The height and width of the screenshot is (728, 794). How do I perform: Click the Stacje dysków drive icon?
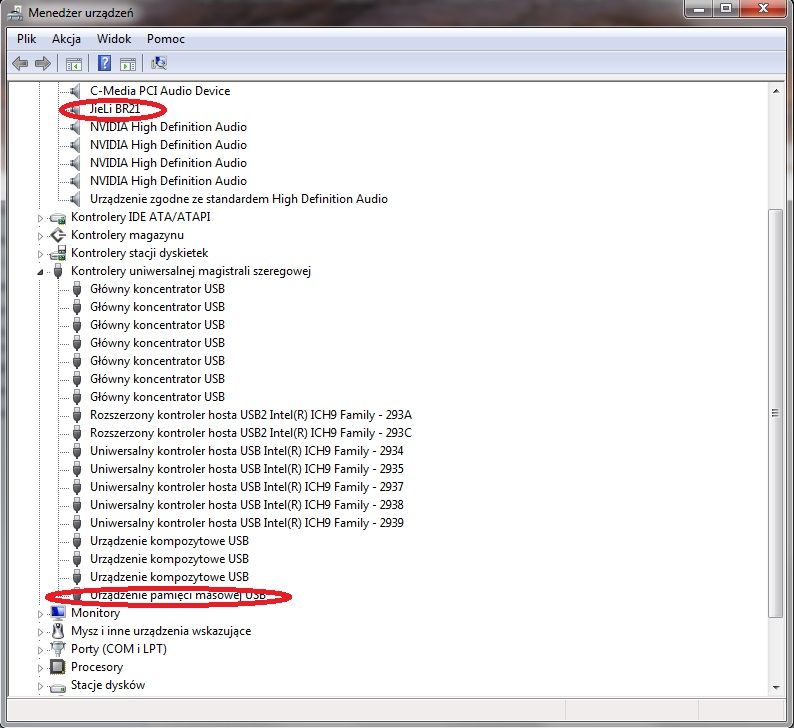click(58, 686)
